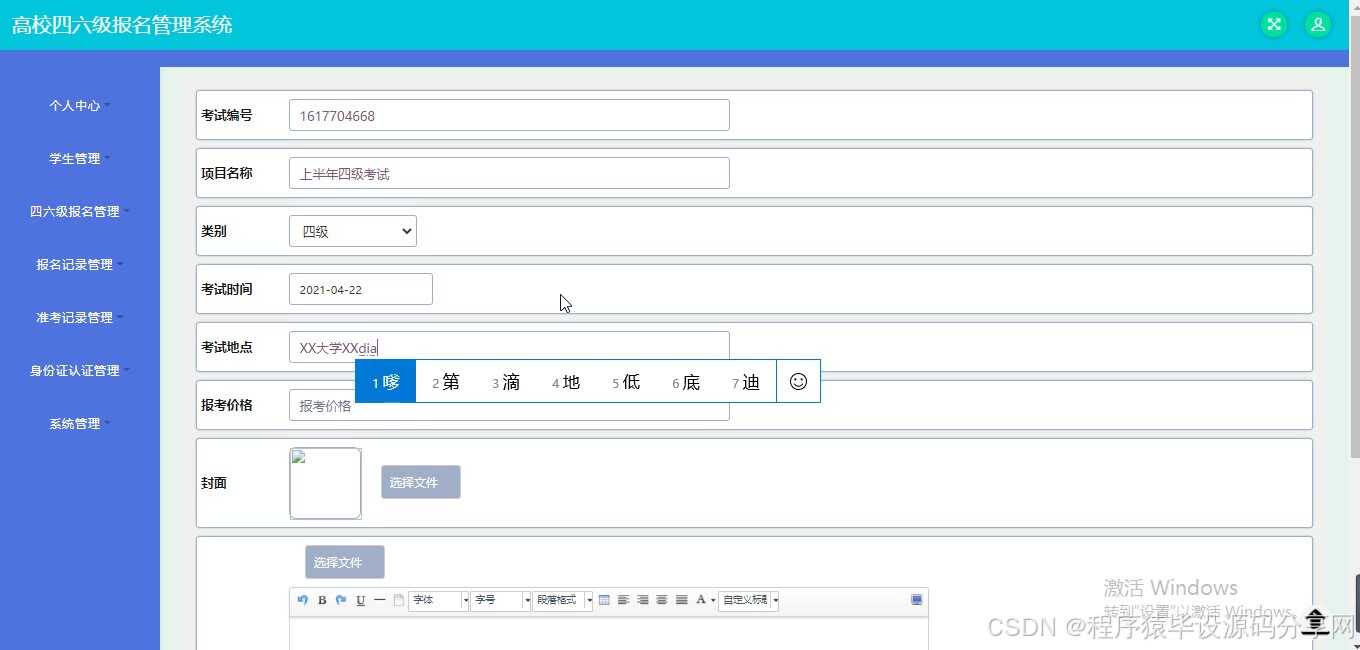
Task: Toggle bold formatting in the editor
Action: click(x=322, y=600)
